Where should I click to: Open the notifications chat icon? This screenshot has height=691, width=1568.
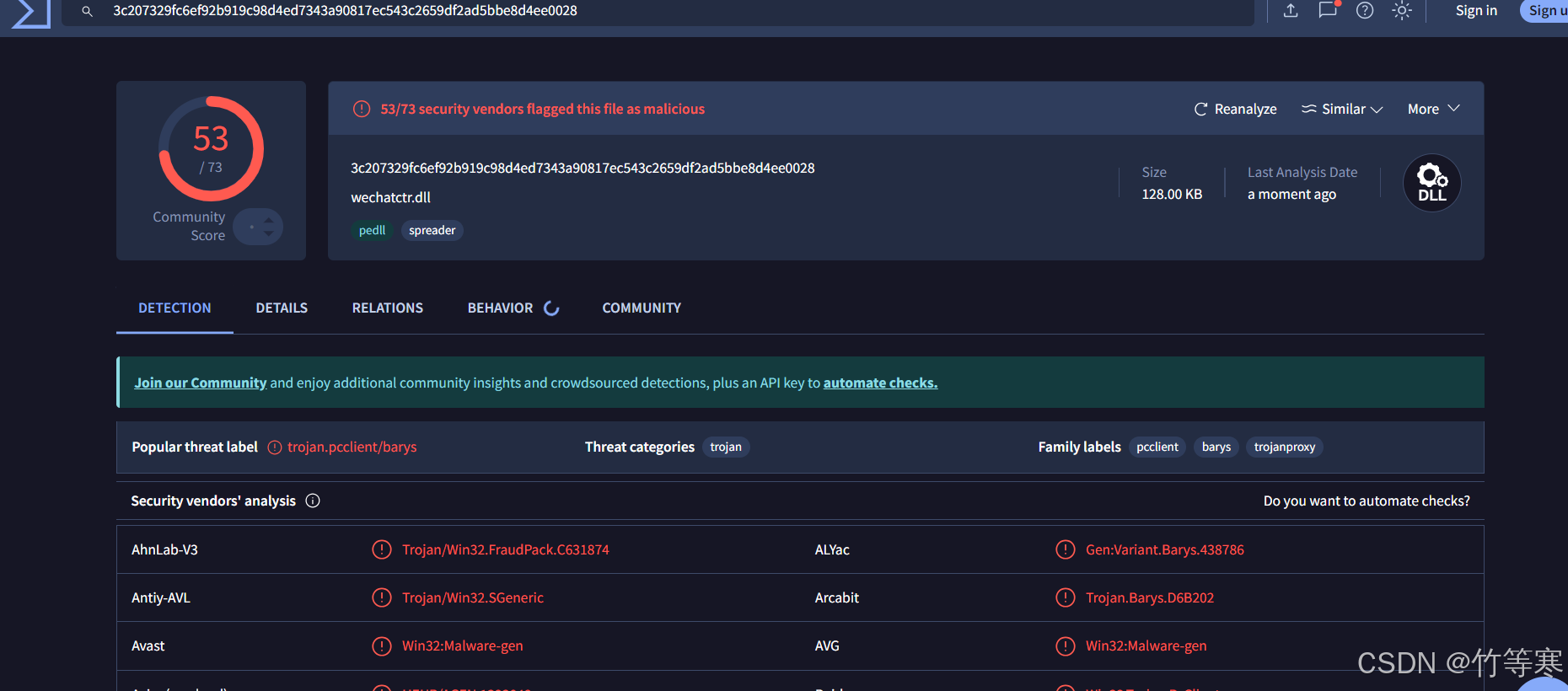tap(1328, 10)
